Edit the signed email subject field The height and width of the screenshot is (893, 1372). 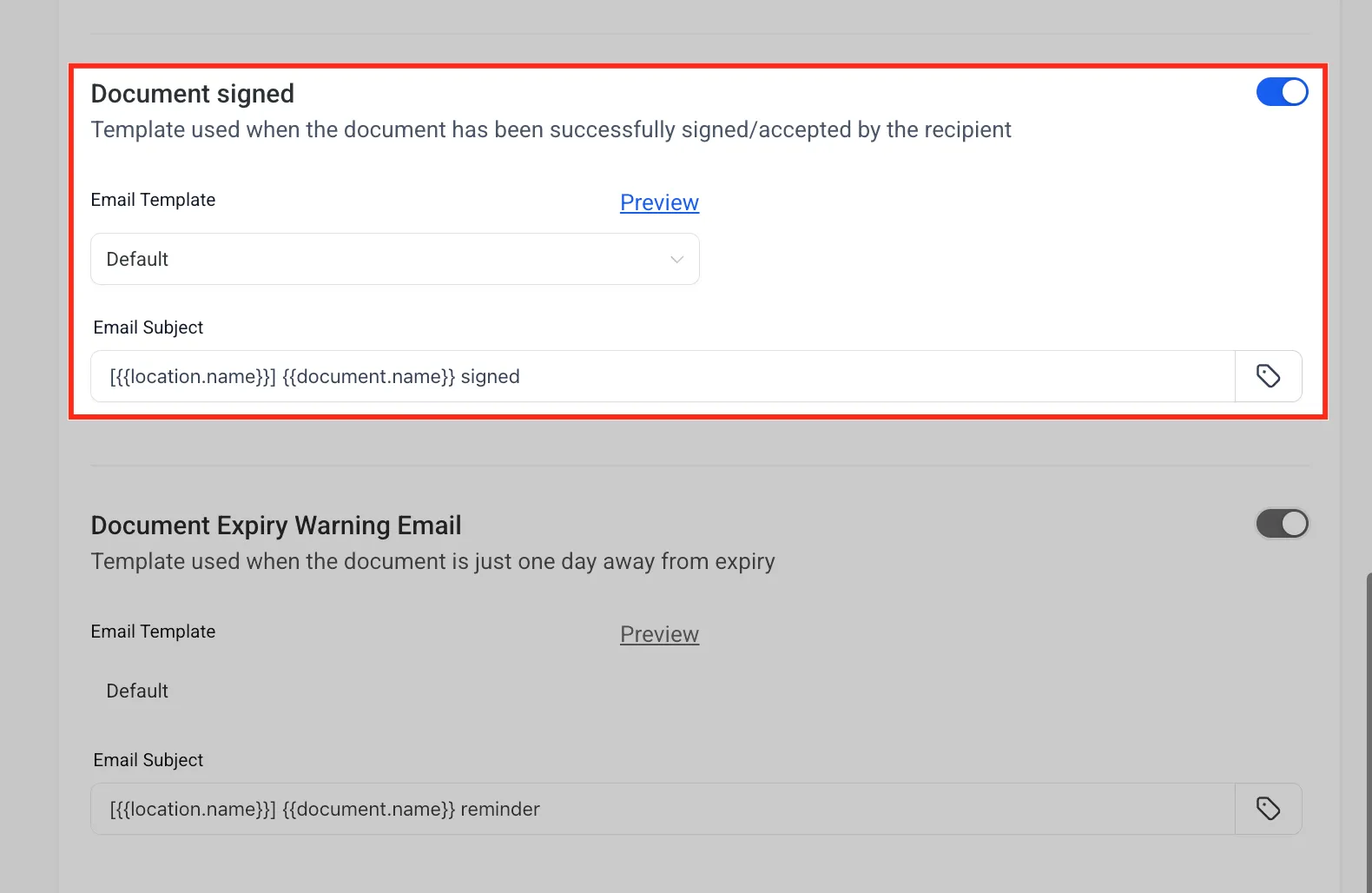point(663,376)
